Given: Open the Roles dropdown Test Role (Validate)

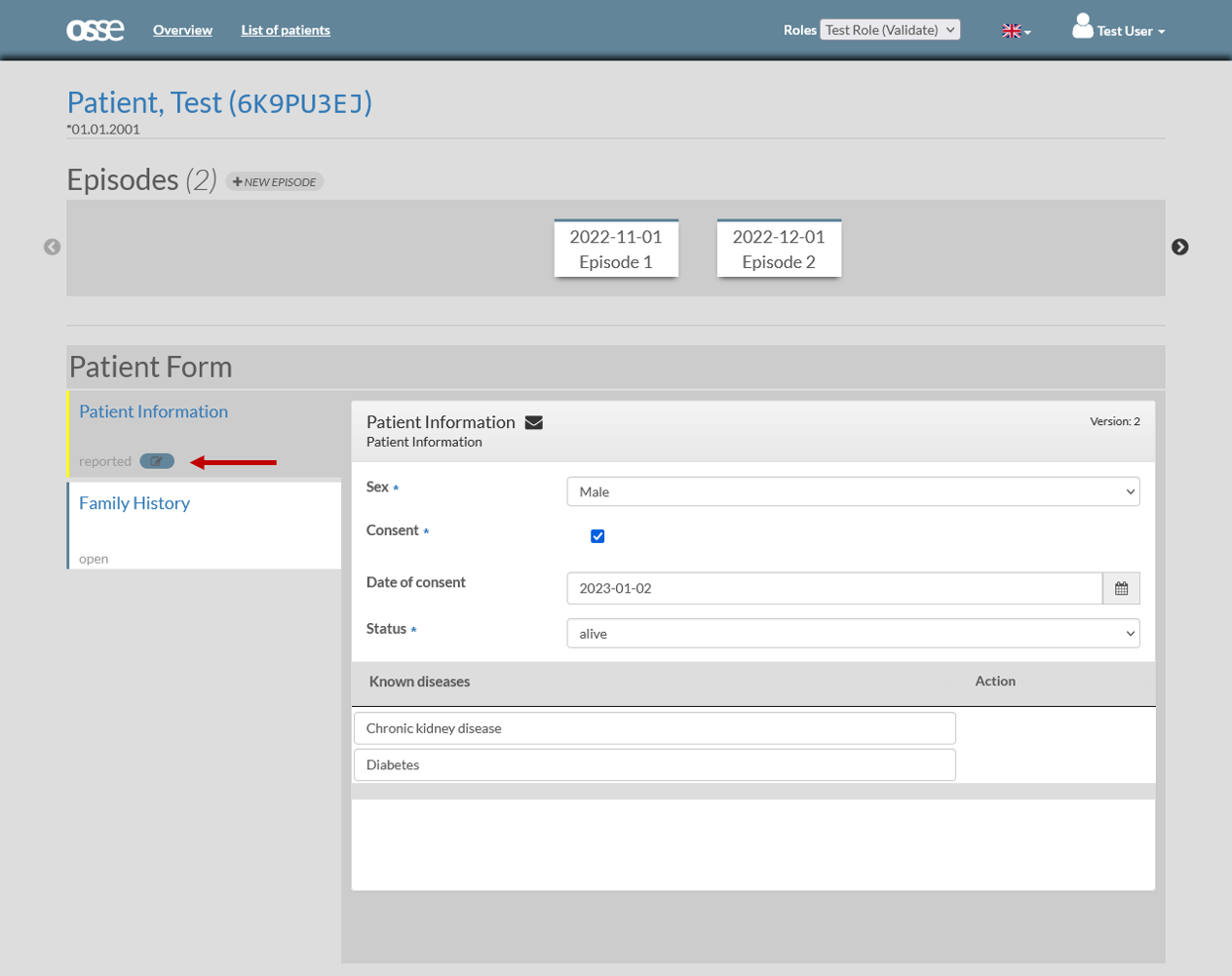Looking at the screenshot, I should (x=890, y=30).
